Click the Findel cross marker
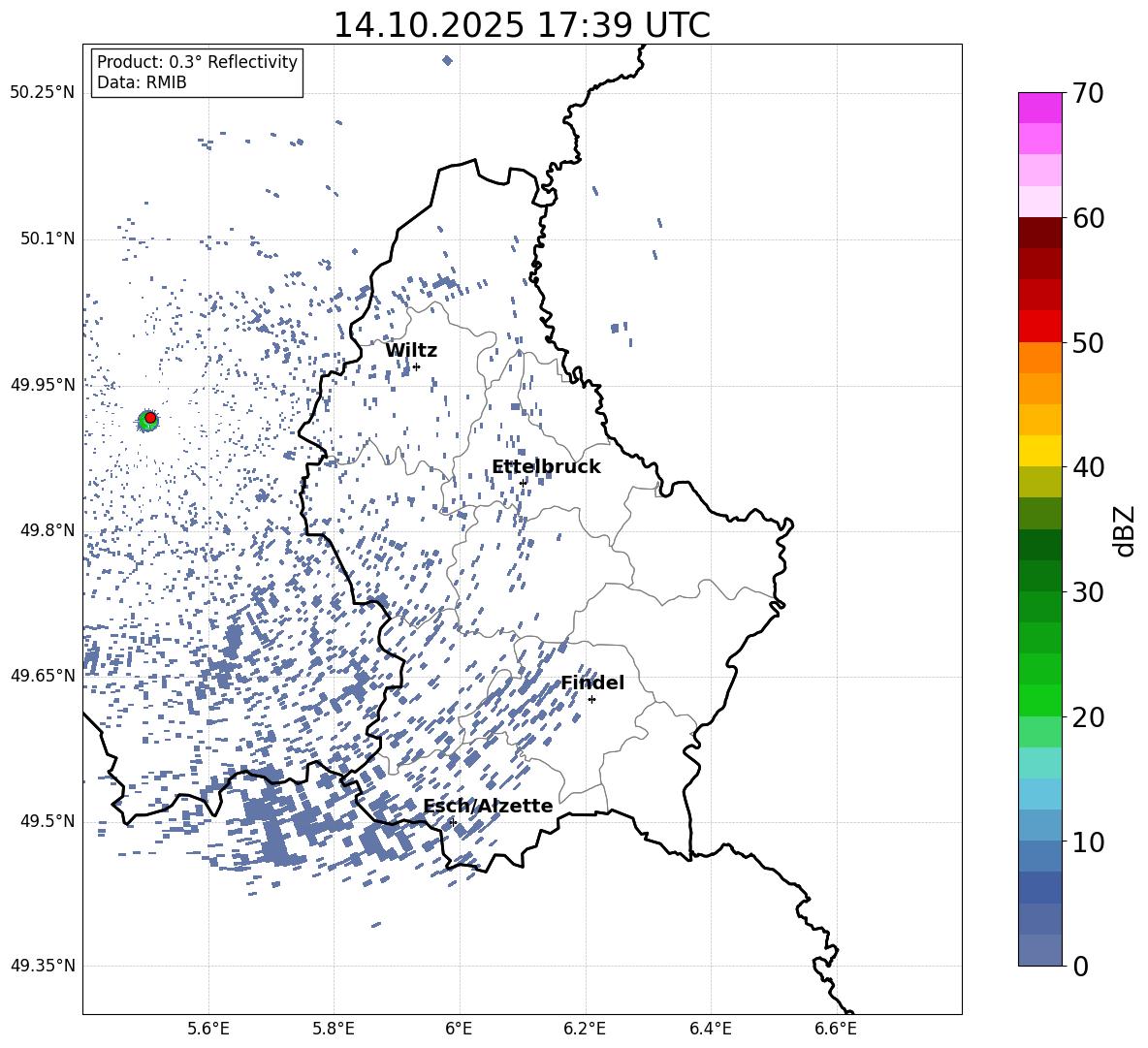This screenshot has height=1048, width=1148. 591,700
